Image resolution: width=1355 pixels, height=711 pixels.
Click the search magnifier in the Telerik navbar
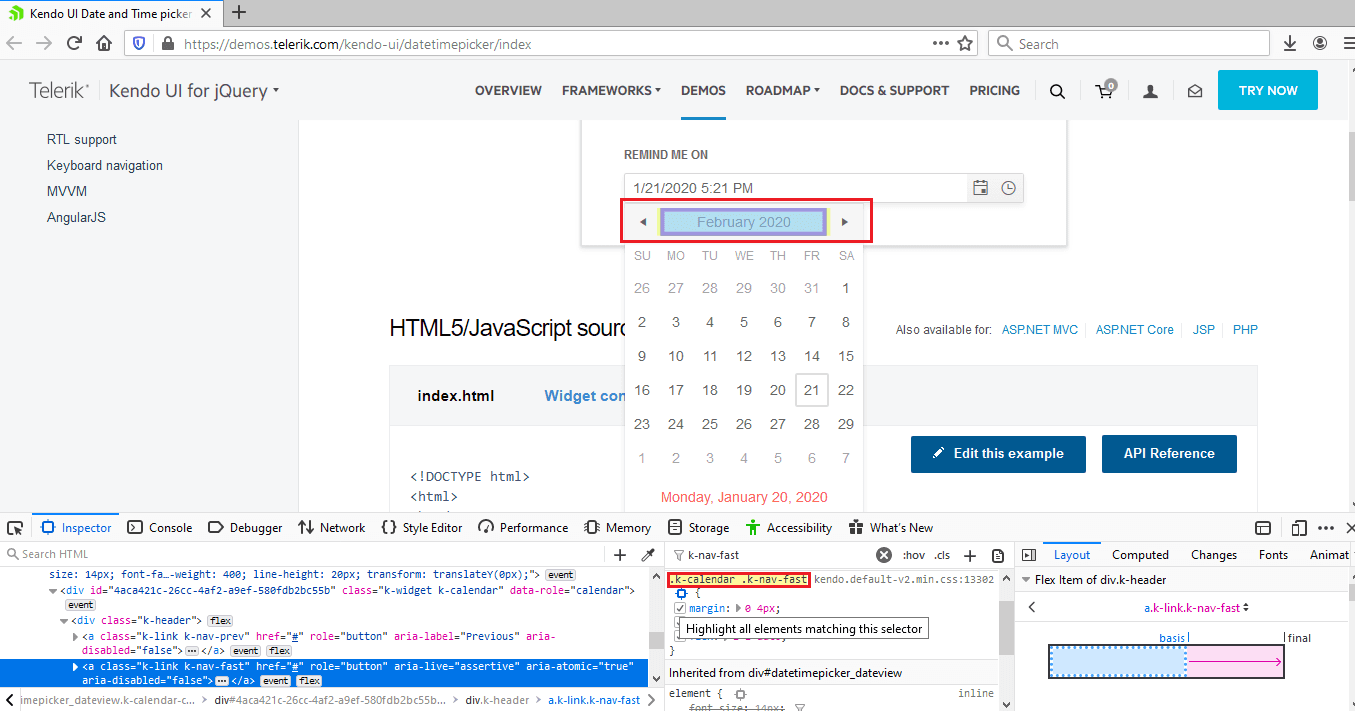pos(1056,91)
